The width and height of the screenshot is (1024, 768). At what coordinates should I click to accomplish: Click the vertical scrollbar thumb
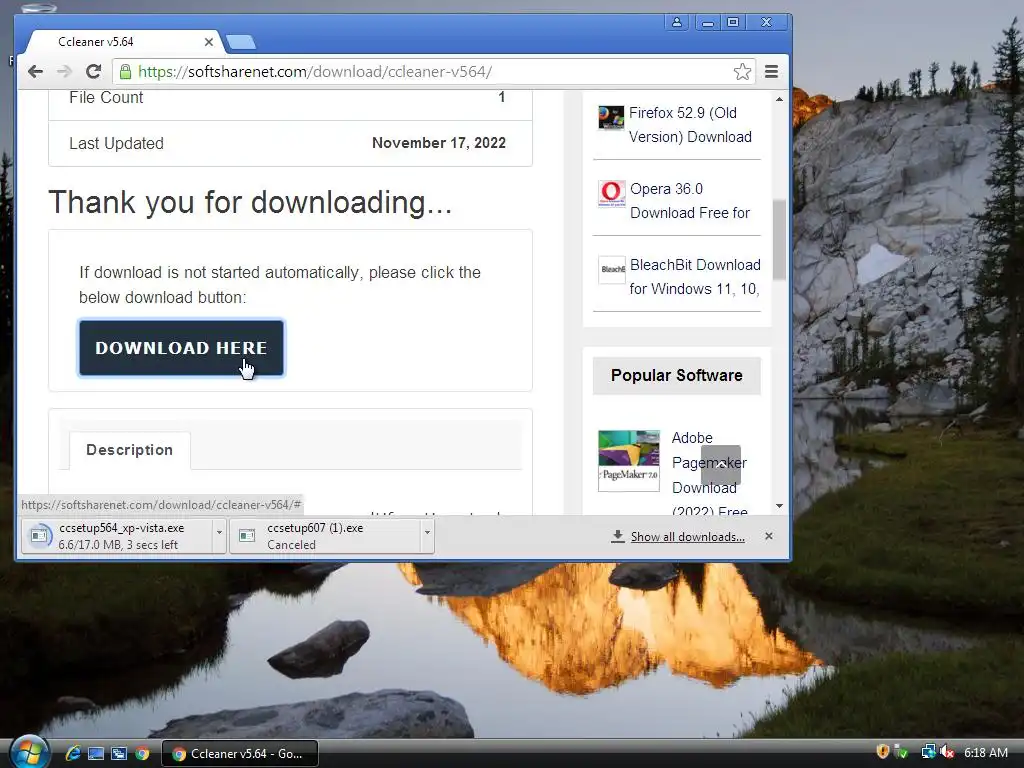[x=779, y=240]
